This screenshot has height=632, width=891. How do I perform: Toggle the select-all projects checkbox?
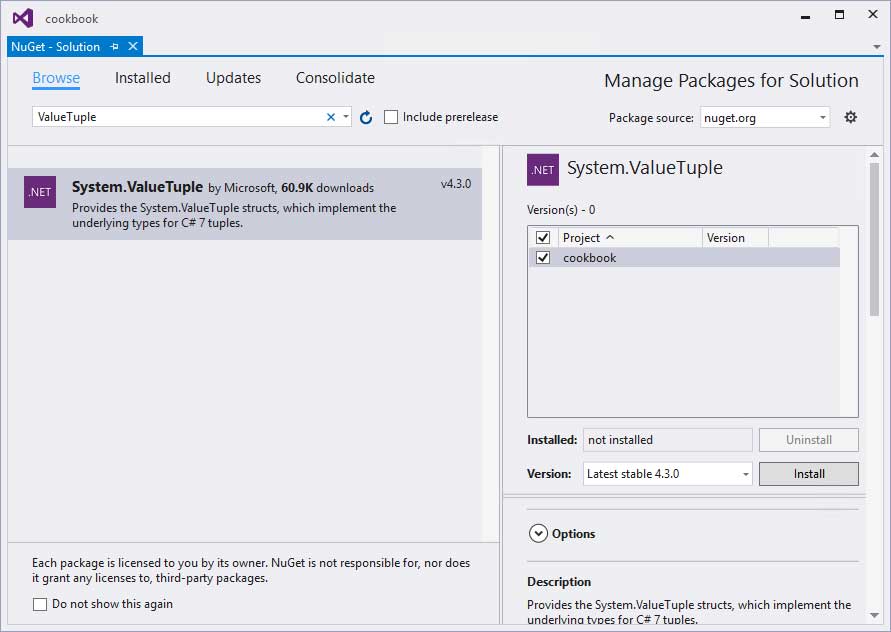point(543,238)
